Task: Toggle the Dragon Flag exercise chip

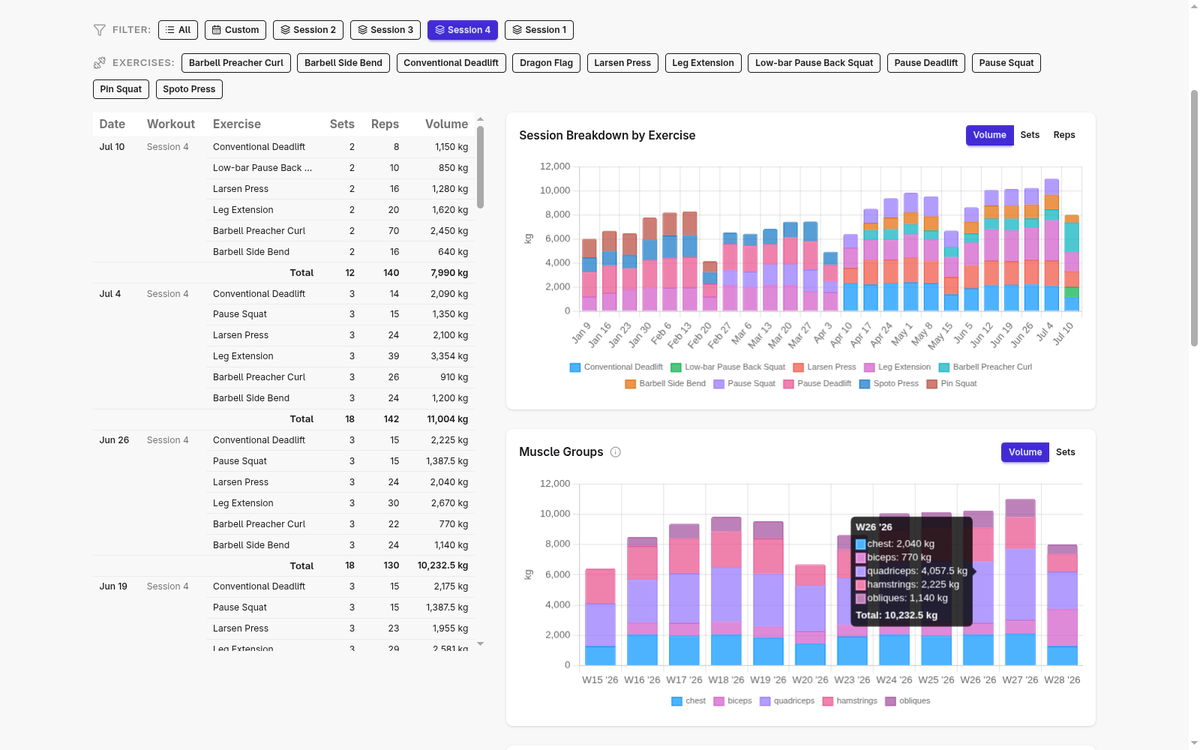Action: pos(546,63)
